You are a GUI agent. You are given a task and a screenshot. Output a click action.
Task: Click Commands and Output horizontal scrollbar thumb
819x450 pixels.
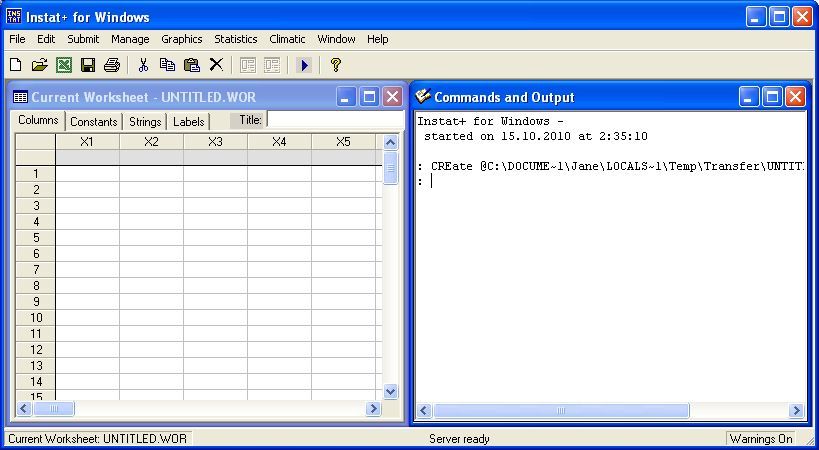click(561, 410)
